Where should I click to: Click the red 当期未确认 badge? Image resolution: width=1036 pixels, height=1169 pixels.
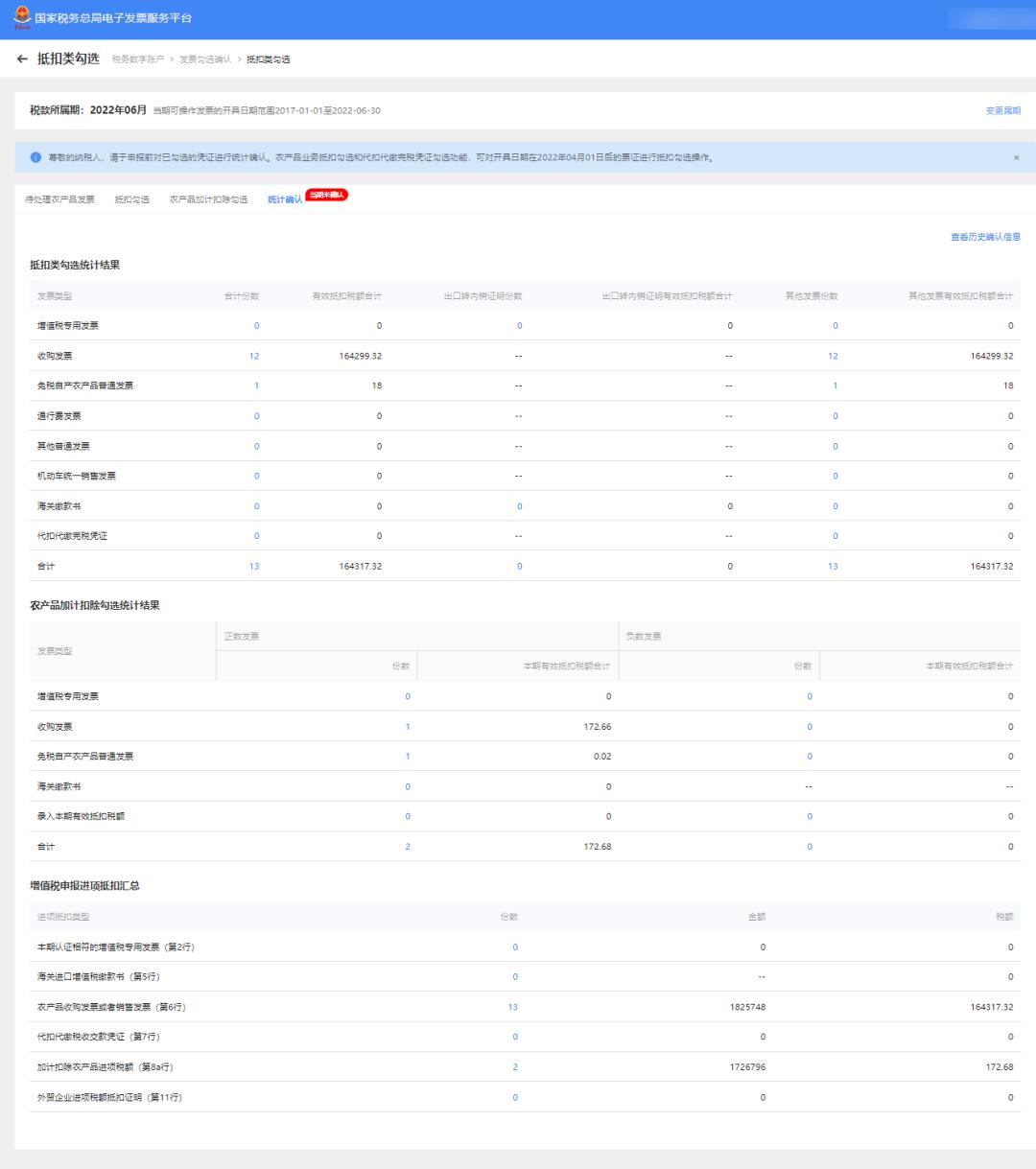pos(326,196)
